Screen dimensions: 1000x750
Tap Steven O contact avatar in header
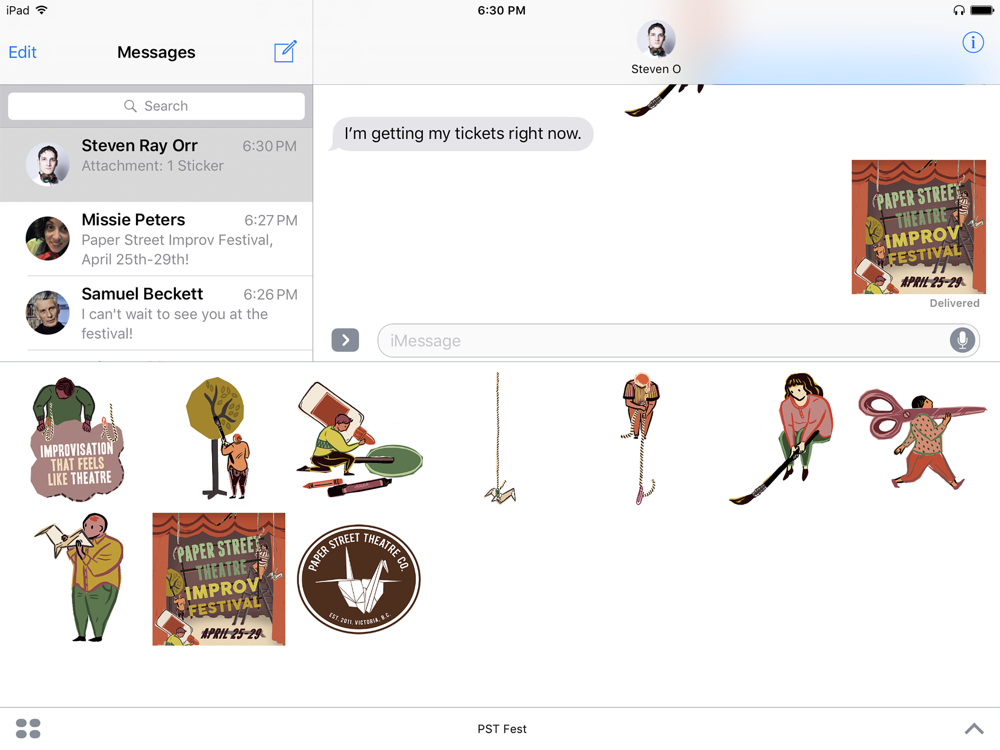click(656, 40)
